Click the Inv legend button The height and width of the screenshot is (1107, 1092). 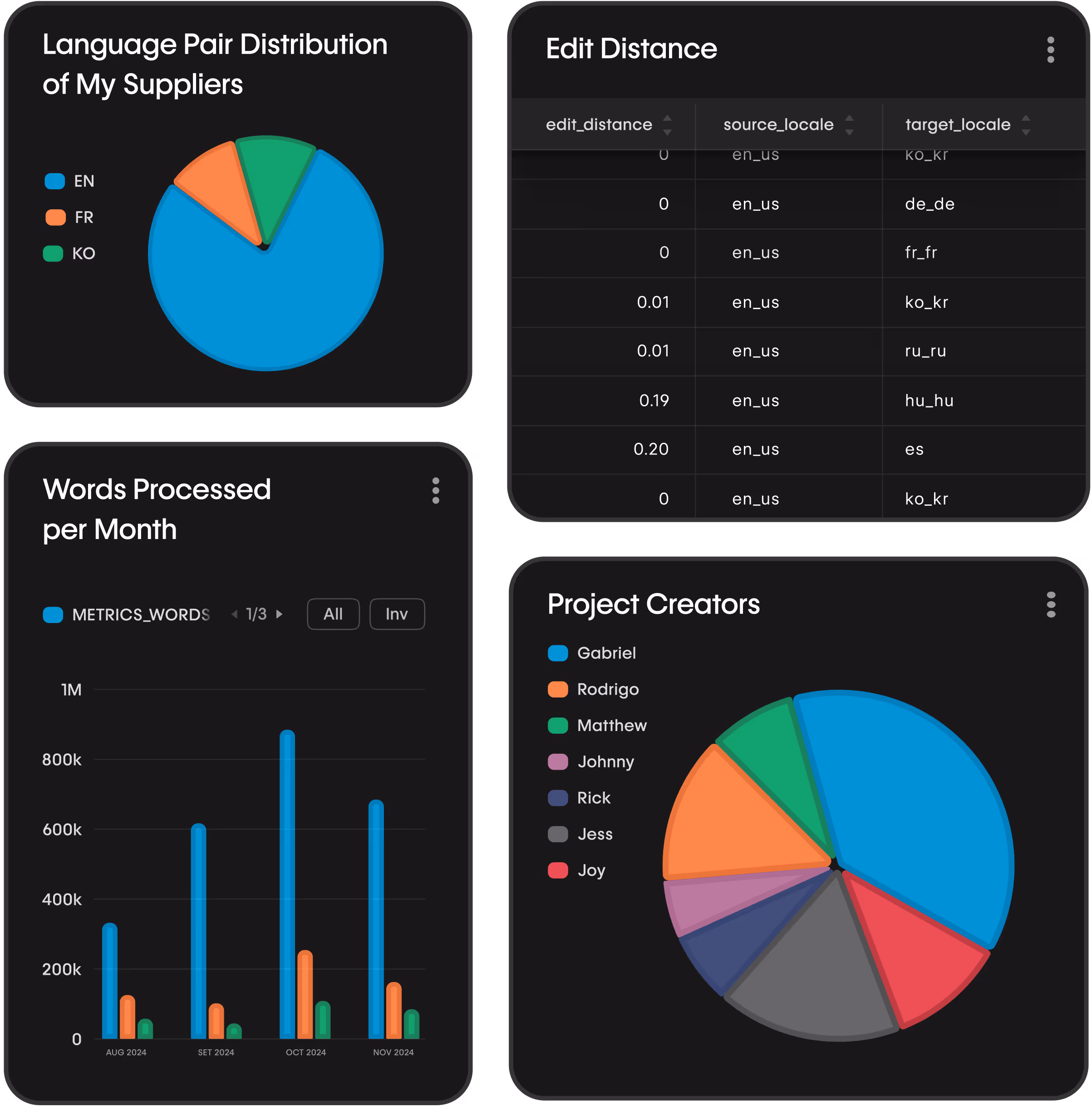click(x=397, y=614)
